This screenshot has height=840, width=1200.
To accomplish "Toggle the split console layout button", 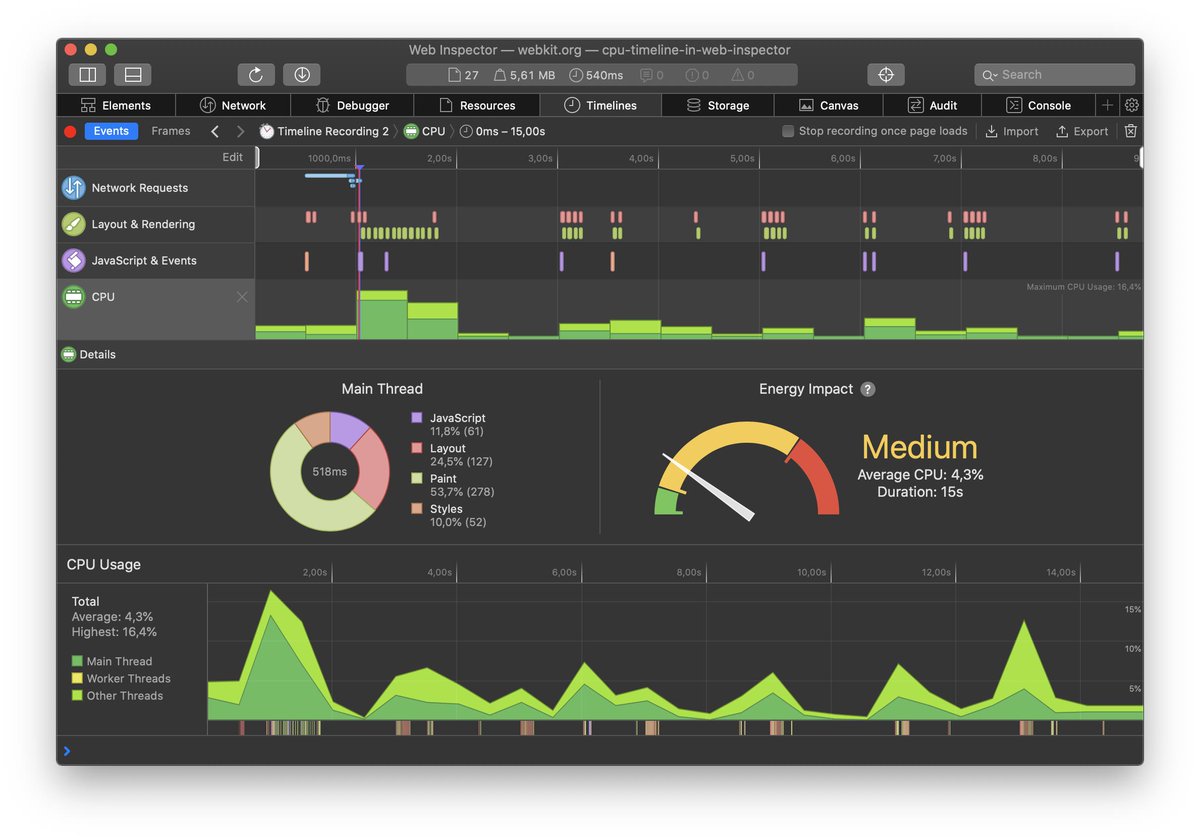I will coord(133,74).
